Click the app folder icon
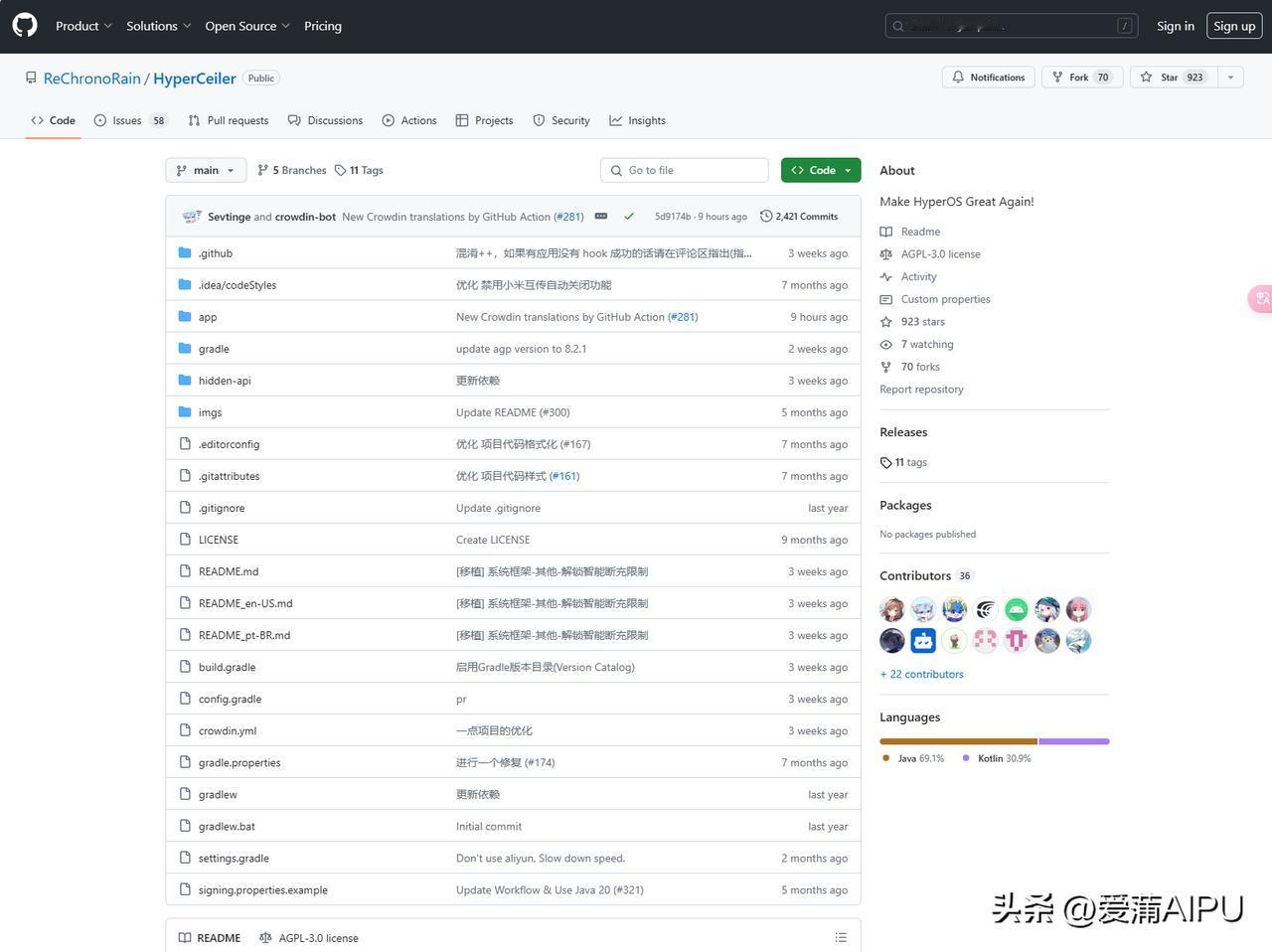Screen dimensions: 1272x952 coord(185,316)
